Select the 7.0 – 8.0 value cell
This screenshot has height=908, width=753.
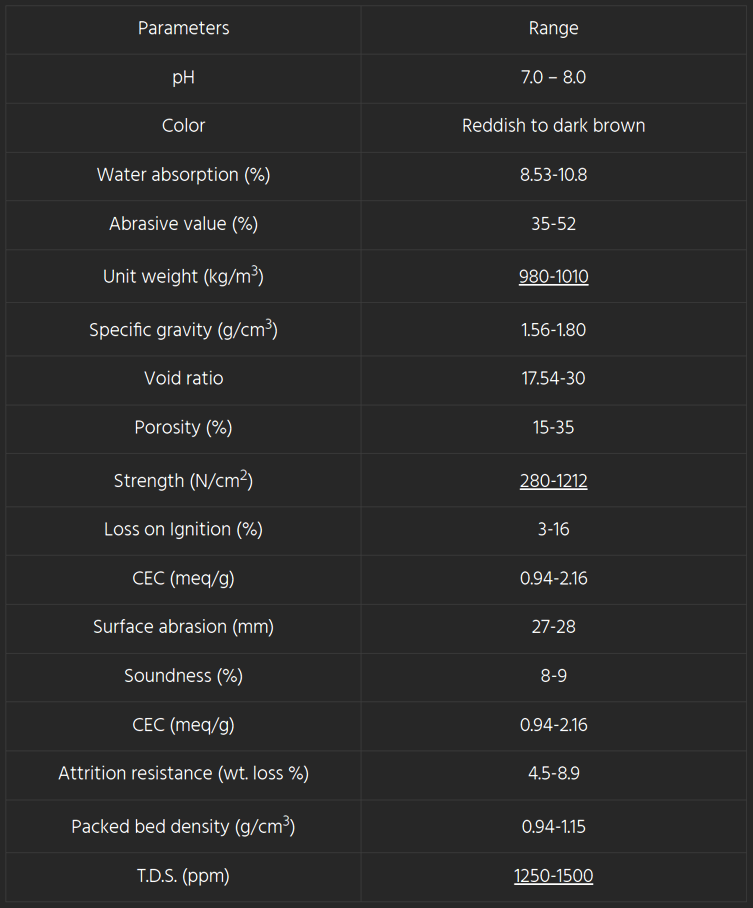tap(553, 77)
